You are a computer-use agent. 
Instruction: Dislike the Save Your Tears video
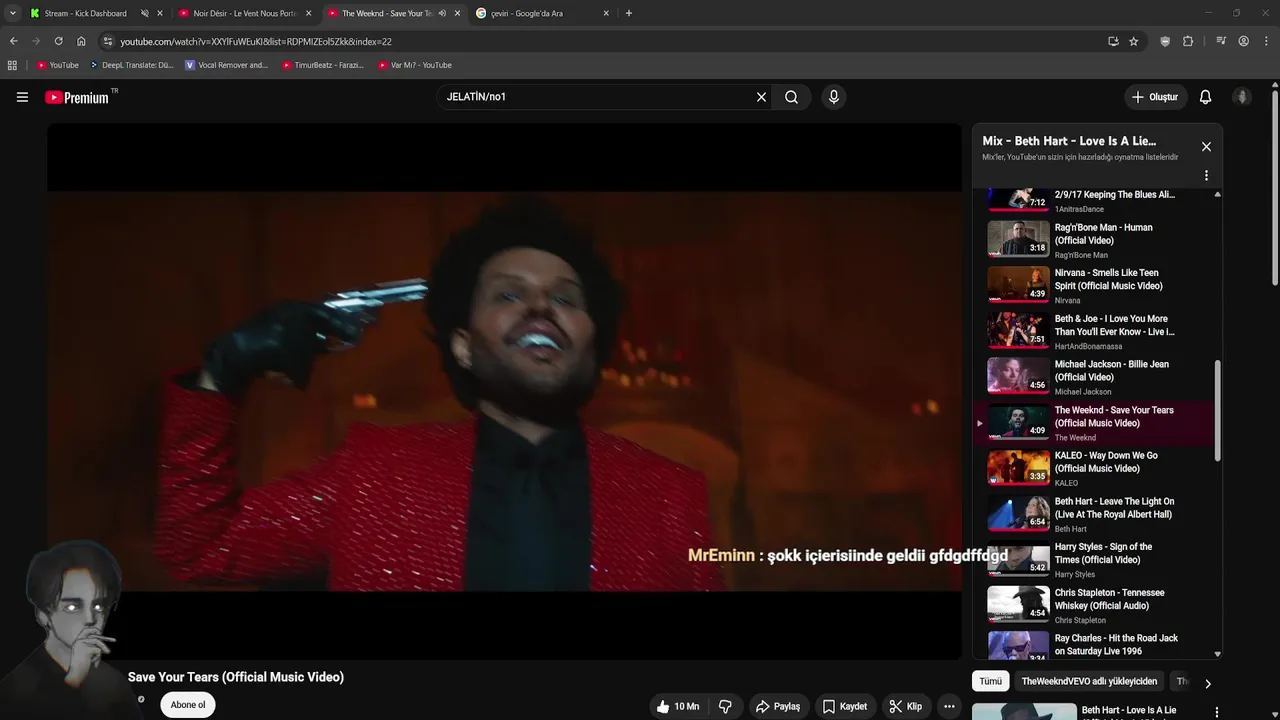725,706
